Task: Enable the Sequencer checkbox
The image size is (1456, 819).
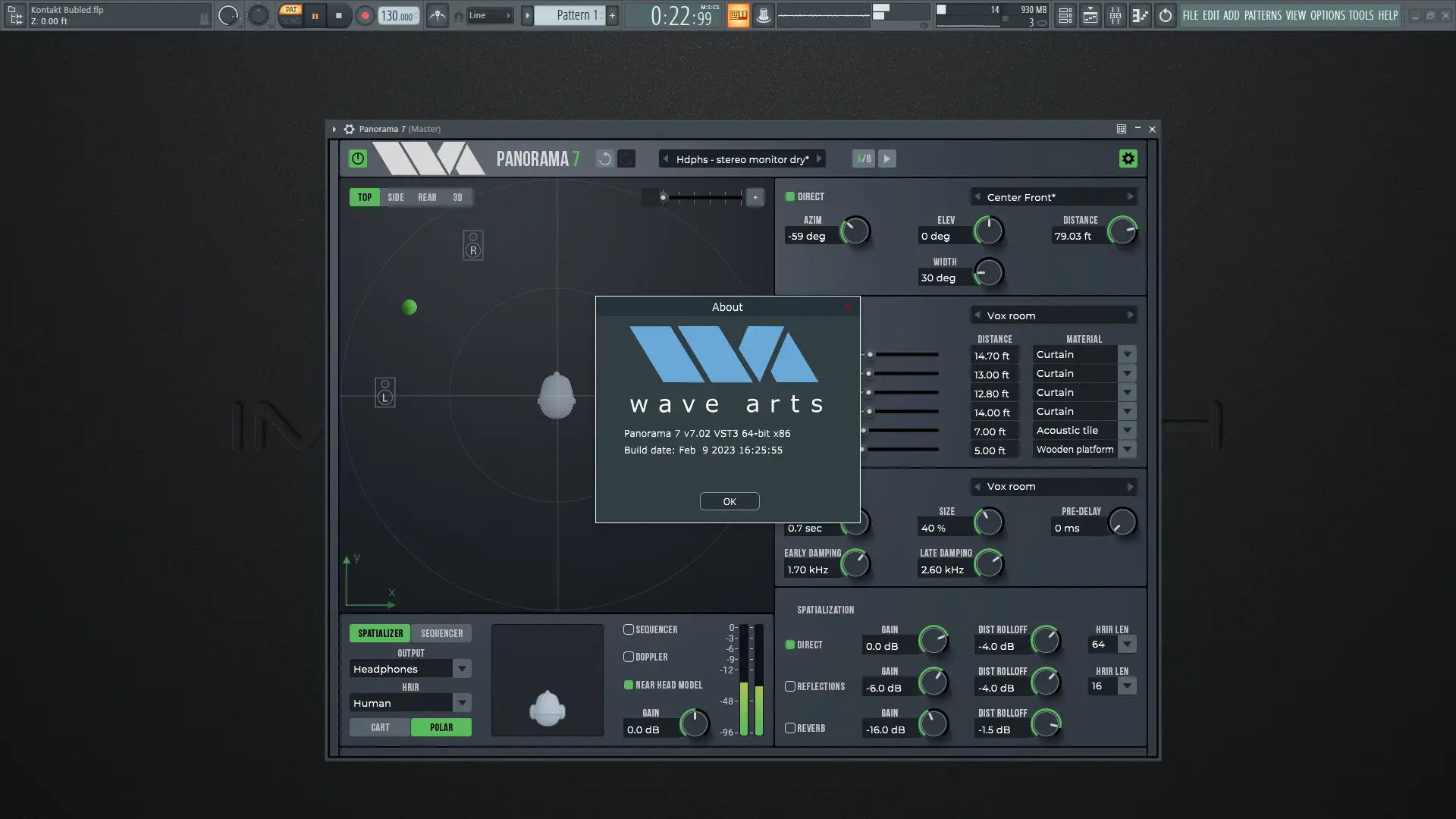Action: [x=629, y=629]
